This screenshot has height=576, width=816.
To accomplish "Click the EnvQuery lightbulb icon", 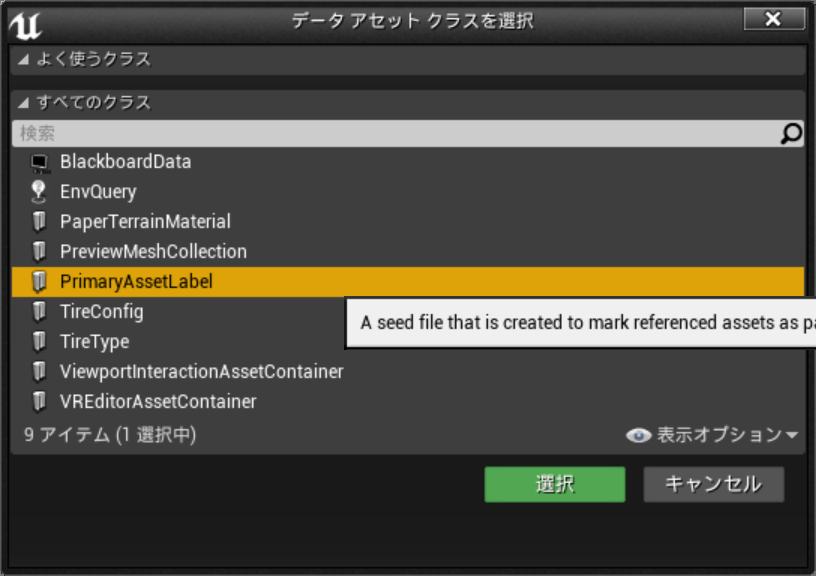I will pyautogui.click(x=39, y=192).
